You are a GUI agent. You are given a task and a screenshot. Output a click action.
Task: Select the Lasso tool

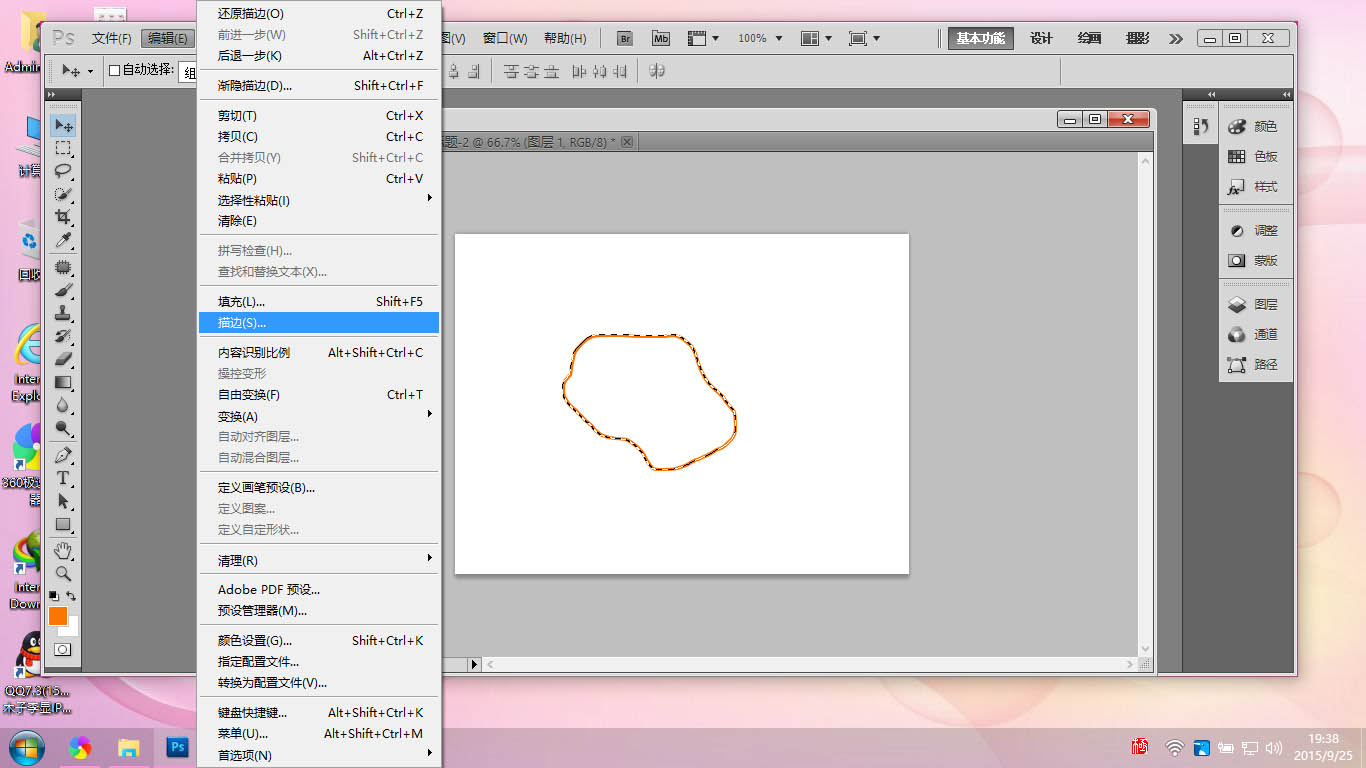[x=63, y=171]
